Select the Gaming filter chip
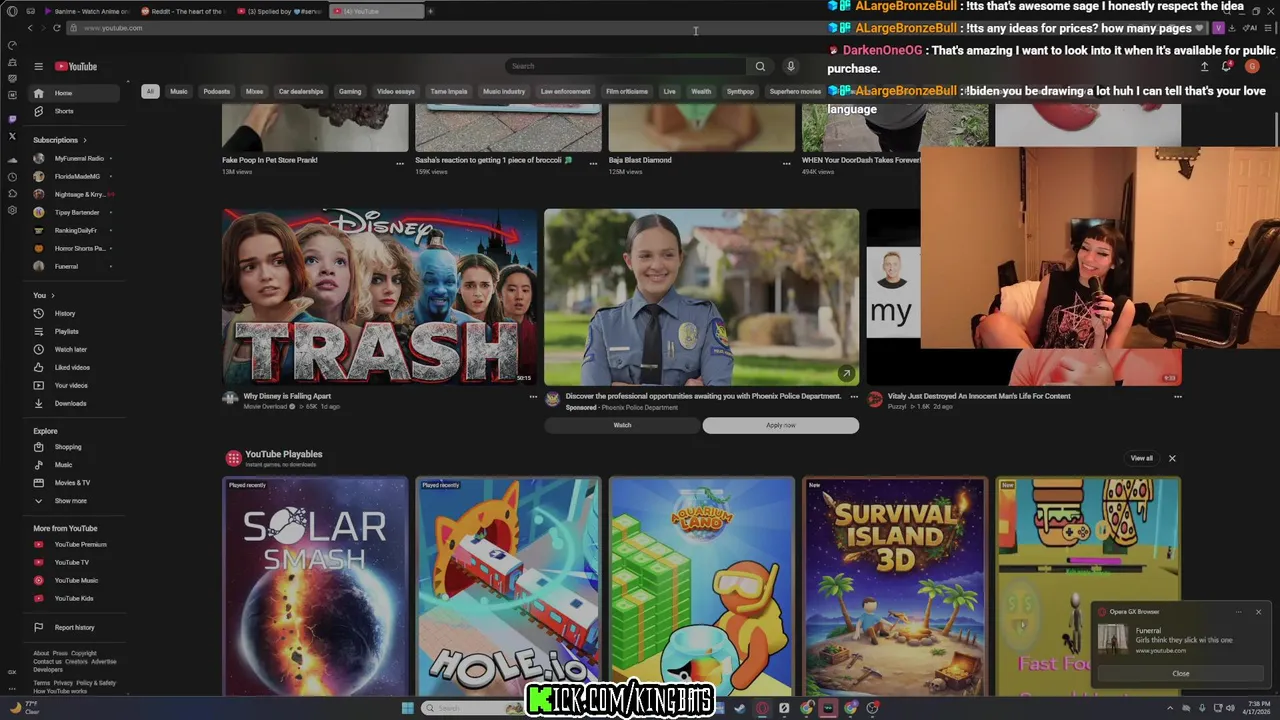Viewport: 1280px width, 720px height. [350, 91]
